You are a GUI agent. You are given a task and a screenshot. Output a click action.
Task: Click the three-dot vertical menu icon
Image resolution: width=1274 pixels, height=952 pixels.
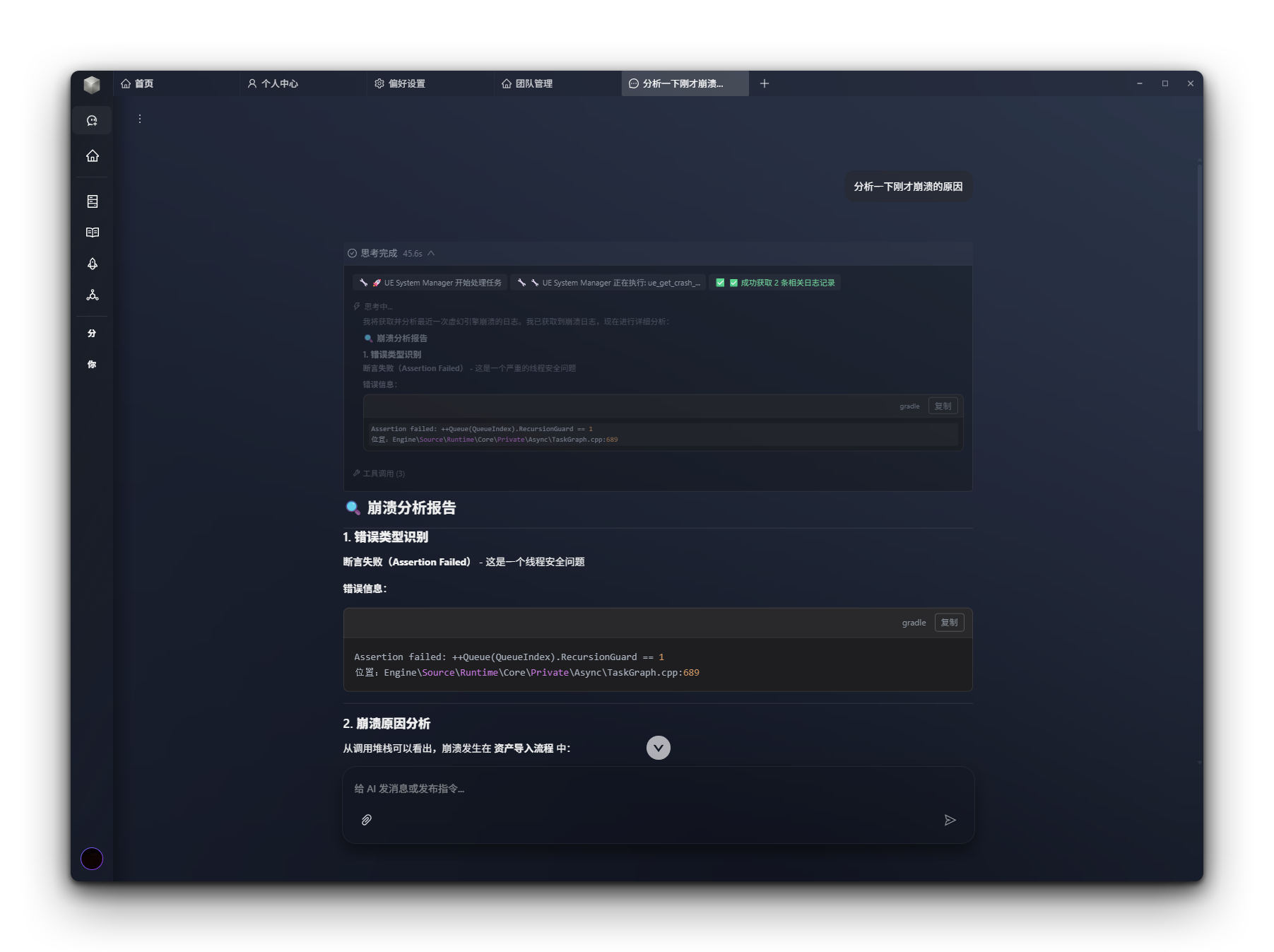140,119
